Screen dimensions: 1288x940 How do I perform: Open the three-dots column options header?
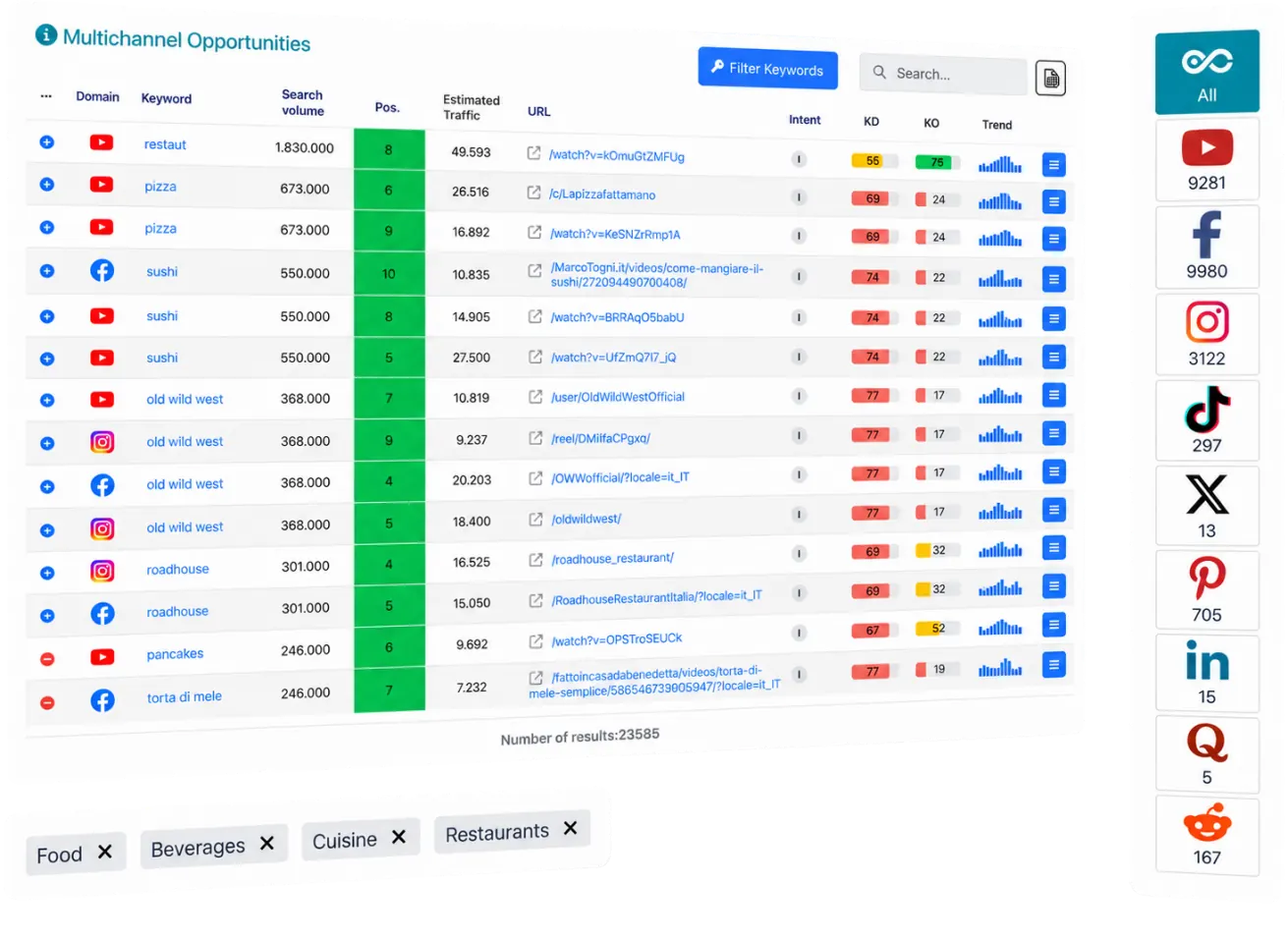click(46, 96)
